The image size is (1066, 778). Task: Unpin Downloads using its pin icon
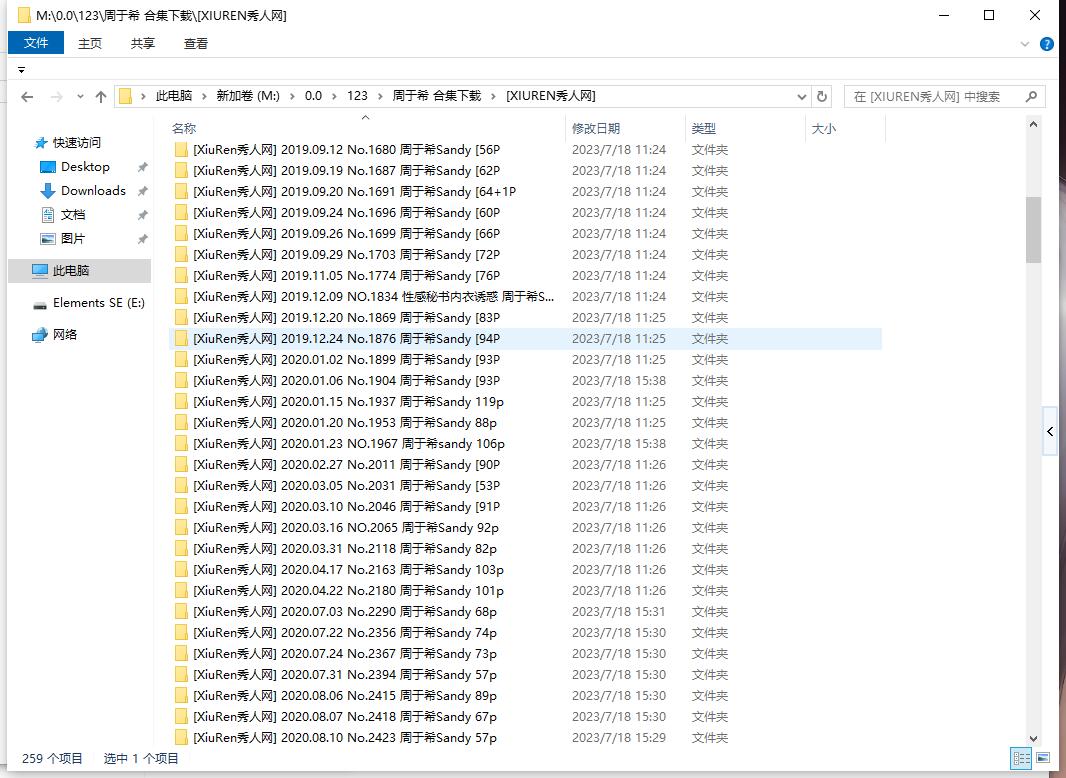pos(142,191)
